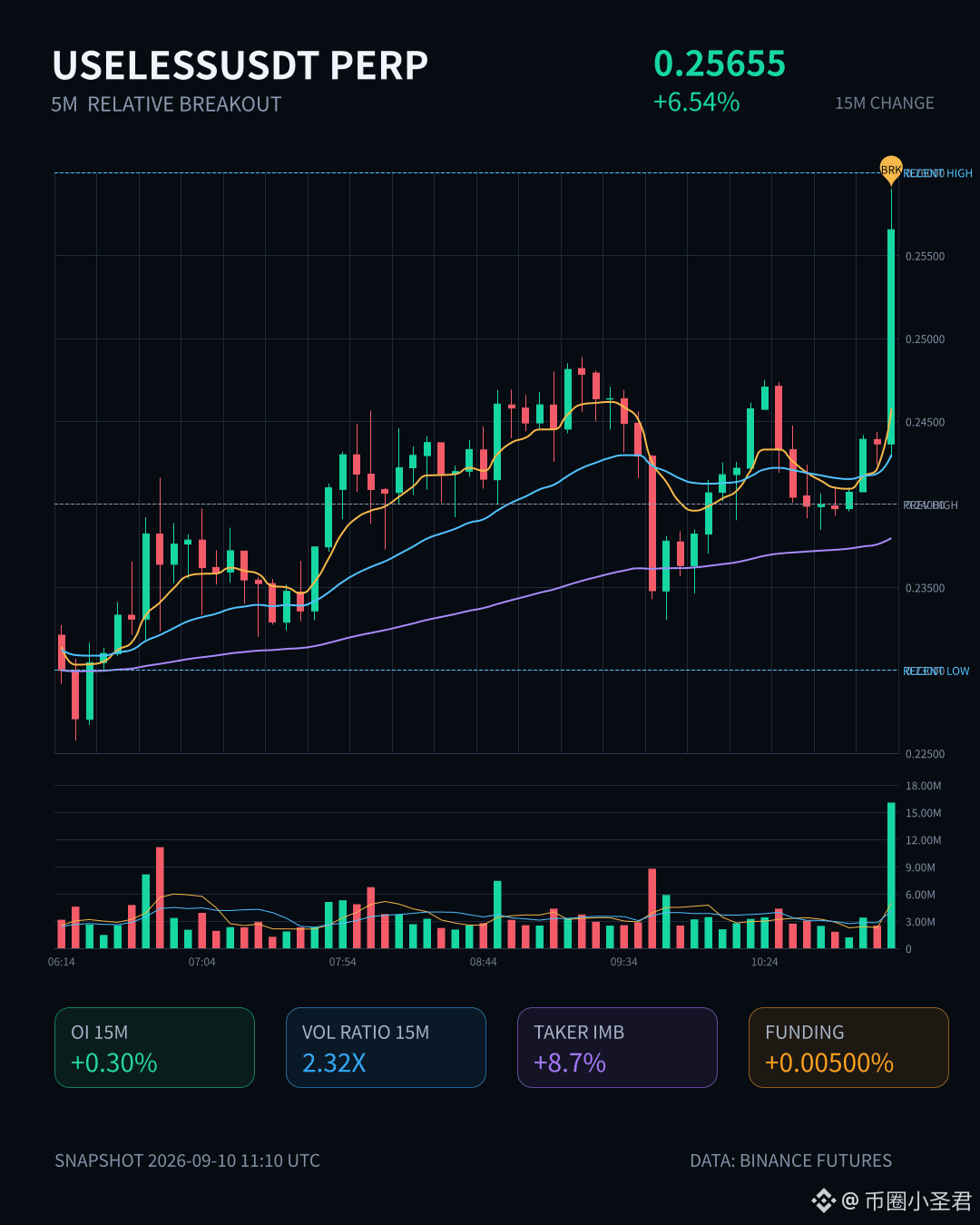Viewport: 980px width, 1225px height.
Task: Click the RECENT LOW line label
Action: pos(936,671)
